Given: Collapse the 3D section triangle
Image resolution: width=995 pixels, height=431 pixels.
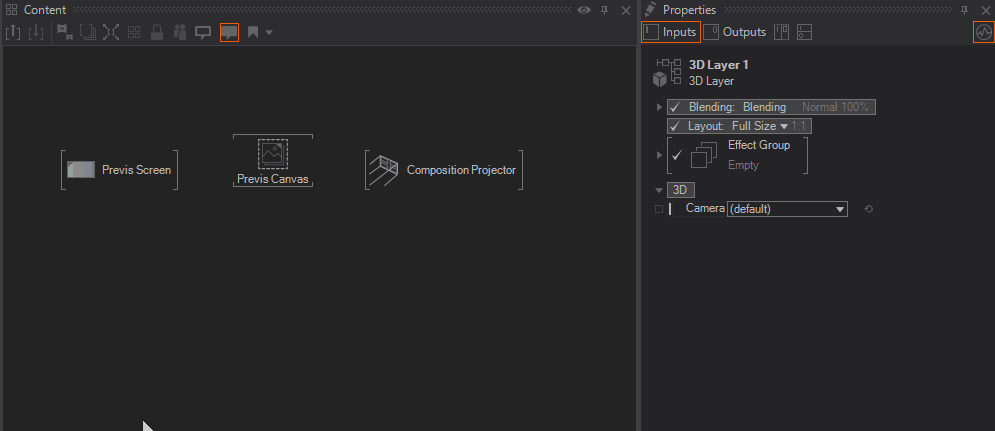Looking at the screenshot, I should point(658,190).
